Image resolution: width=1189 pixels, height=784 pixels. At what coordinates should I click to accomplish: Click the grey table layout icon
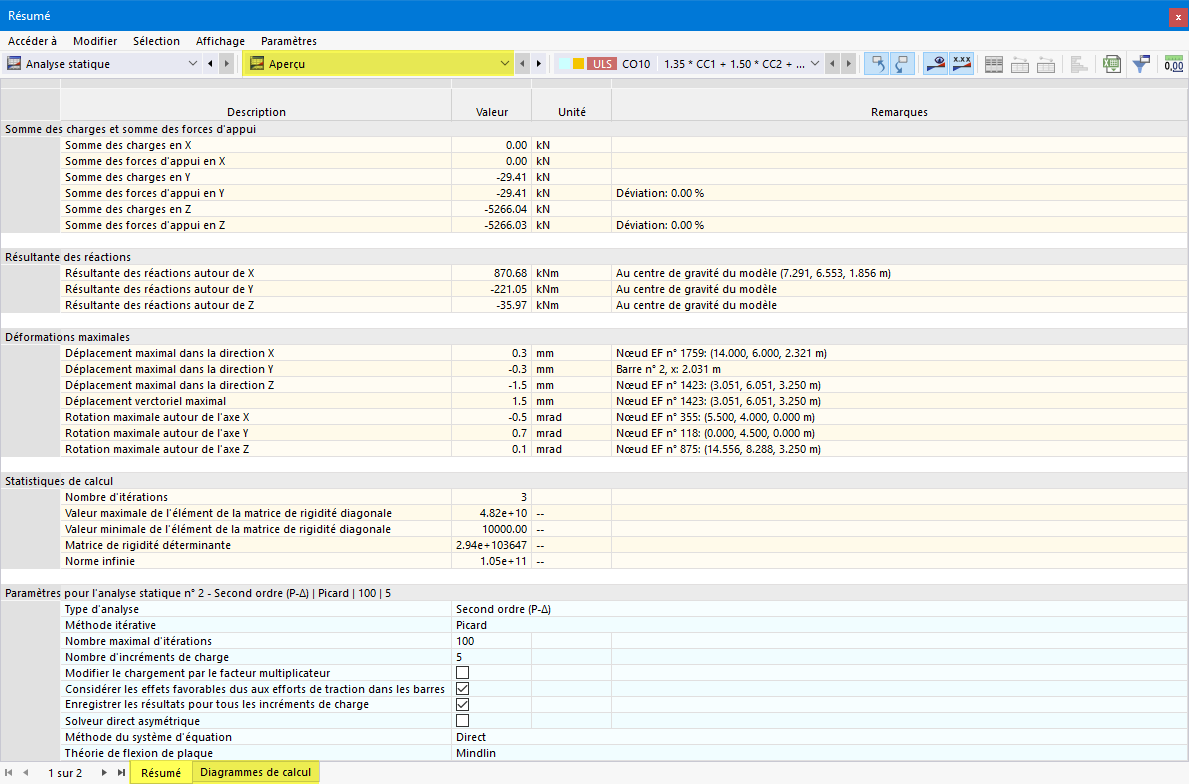pyautogui.click(x=994, y=64)
